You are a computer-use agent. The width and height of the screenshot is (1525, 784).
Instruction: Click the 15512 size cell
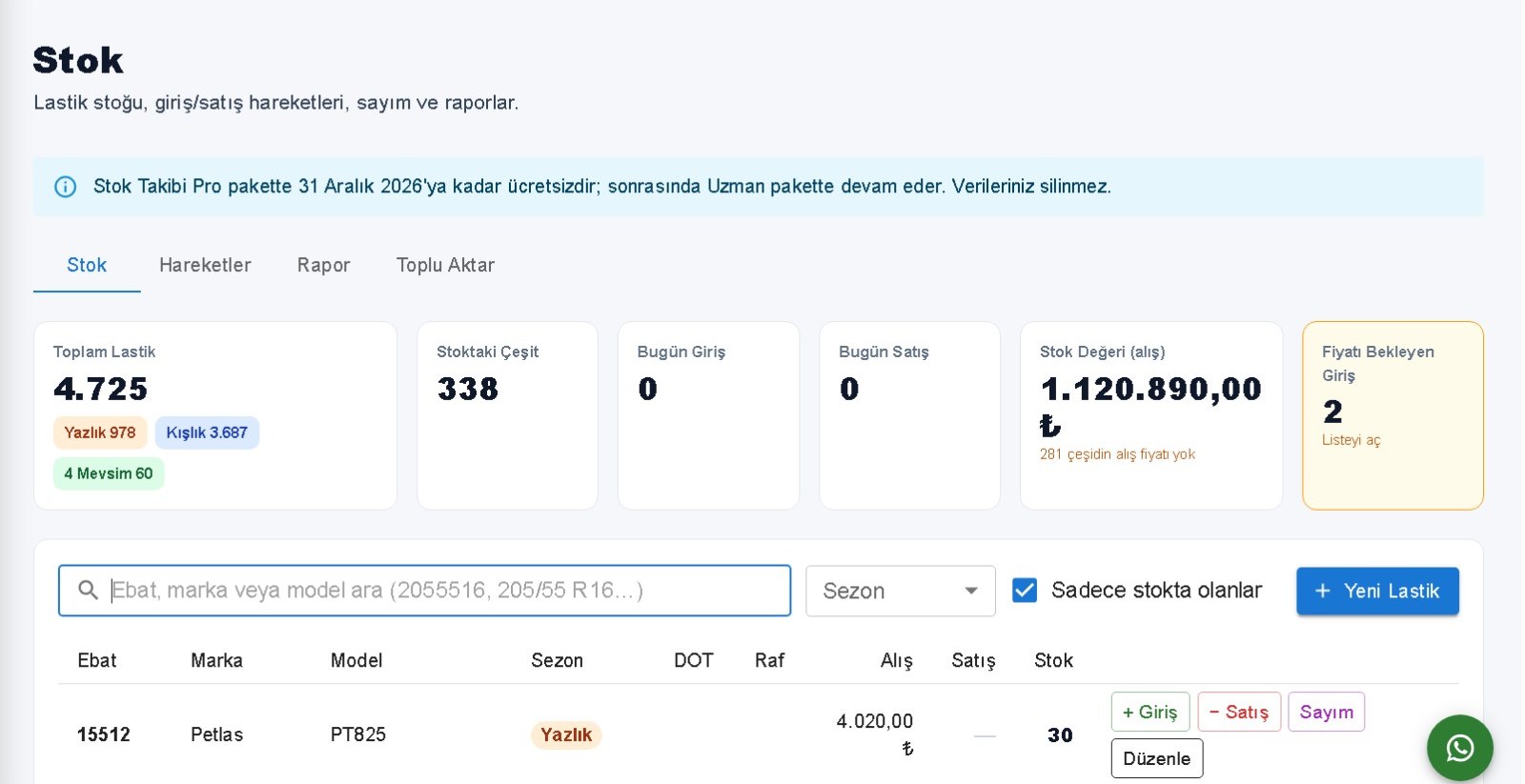(104, 734)
